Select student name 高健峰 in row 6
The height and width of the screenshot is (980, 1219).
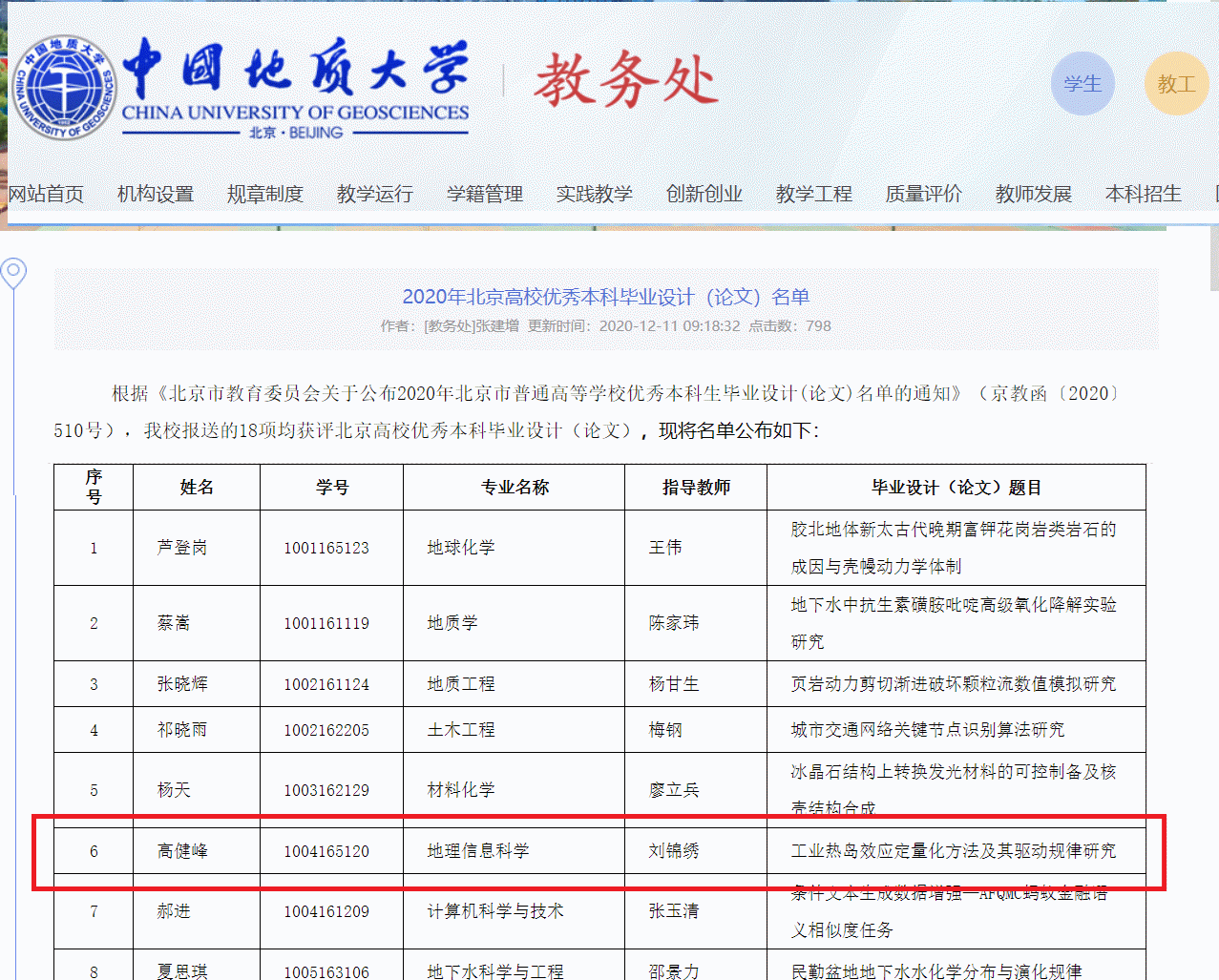182,851
